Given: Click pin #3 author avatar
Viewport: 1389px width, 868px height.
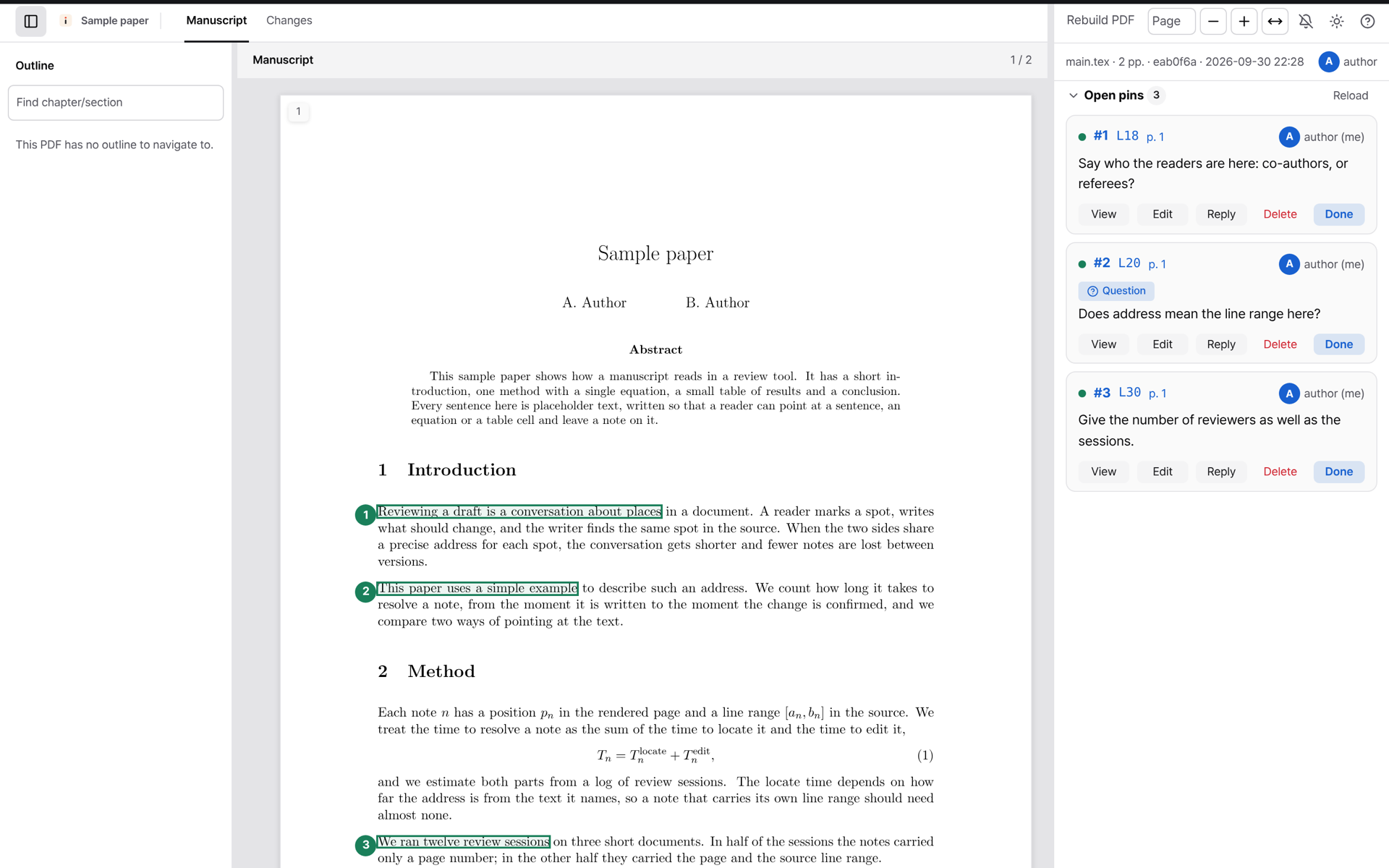Looking at the screenshot, I should coord(1288,393).
